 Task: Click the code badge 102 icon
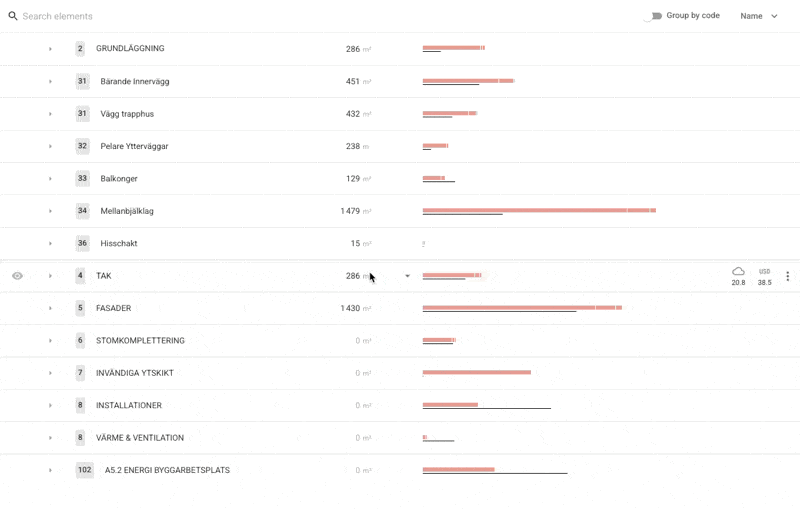click(84, 470)
